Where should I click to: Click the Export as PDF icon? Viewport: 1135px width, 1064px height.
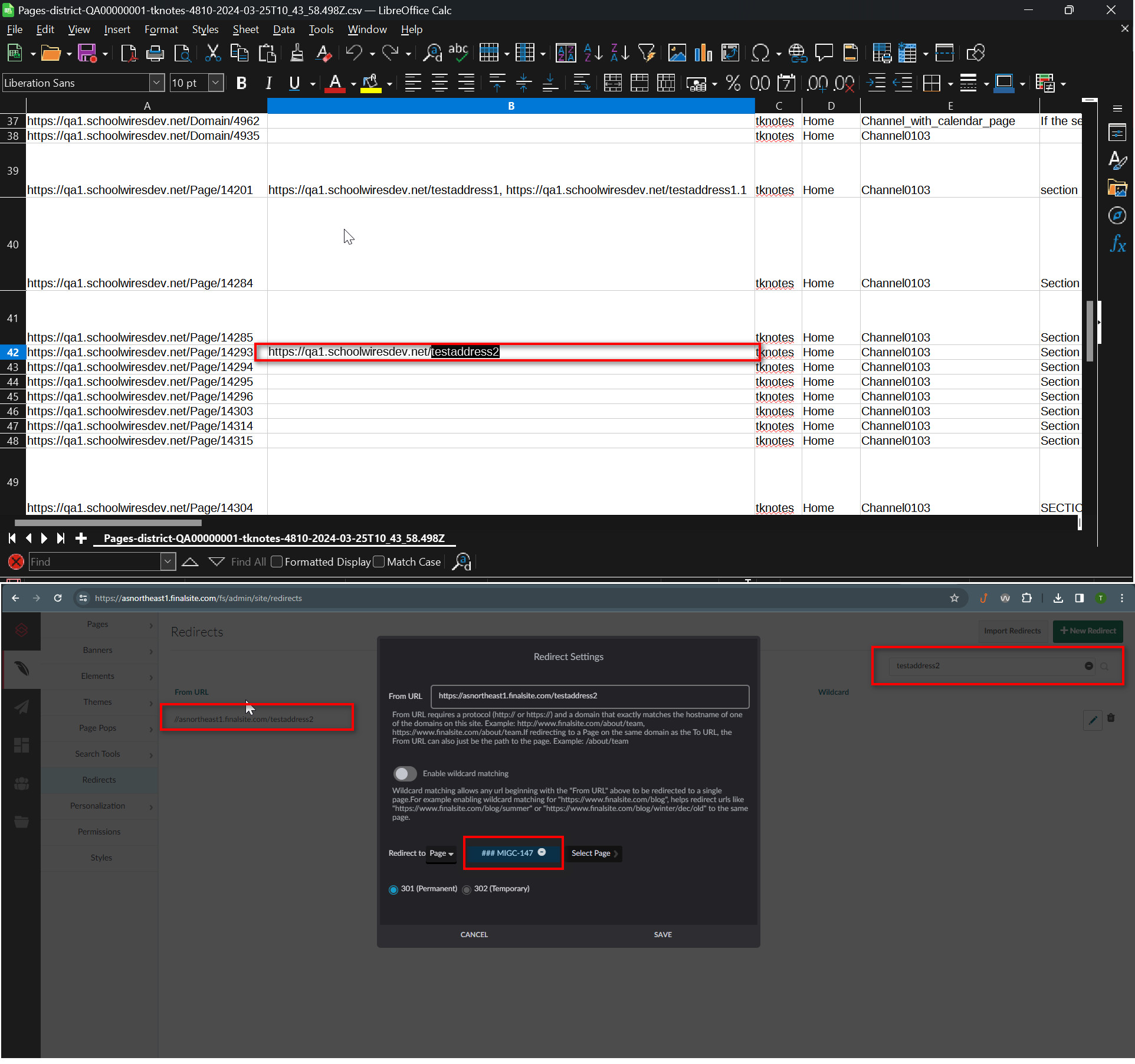(128, 53)
